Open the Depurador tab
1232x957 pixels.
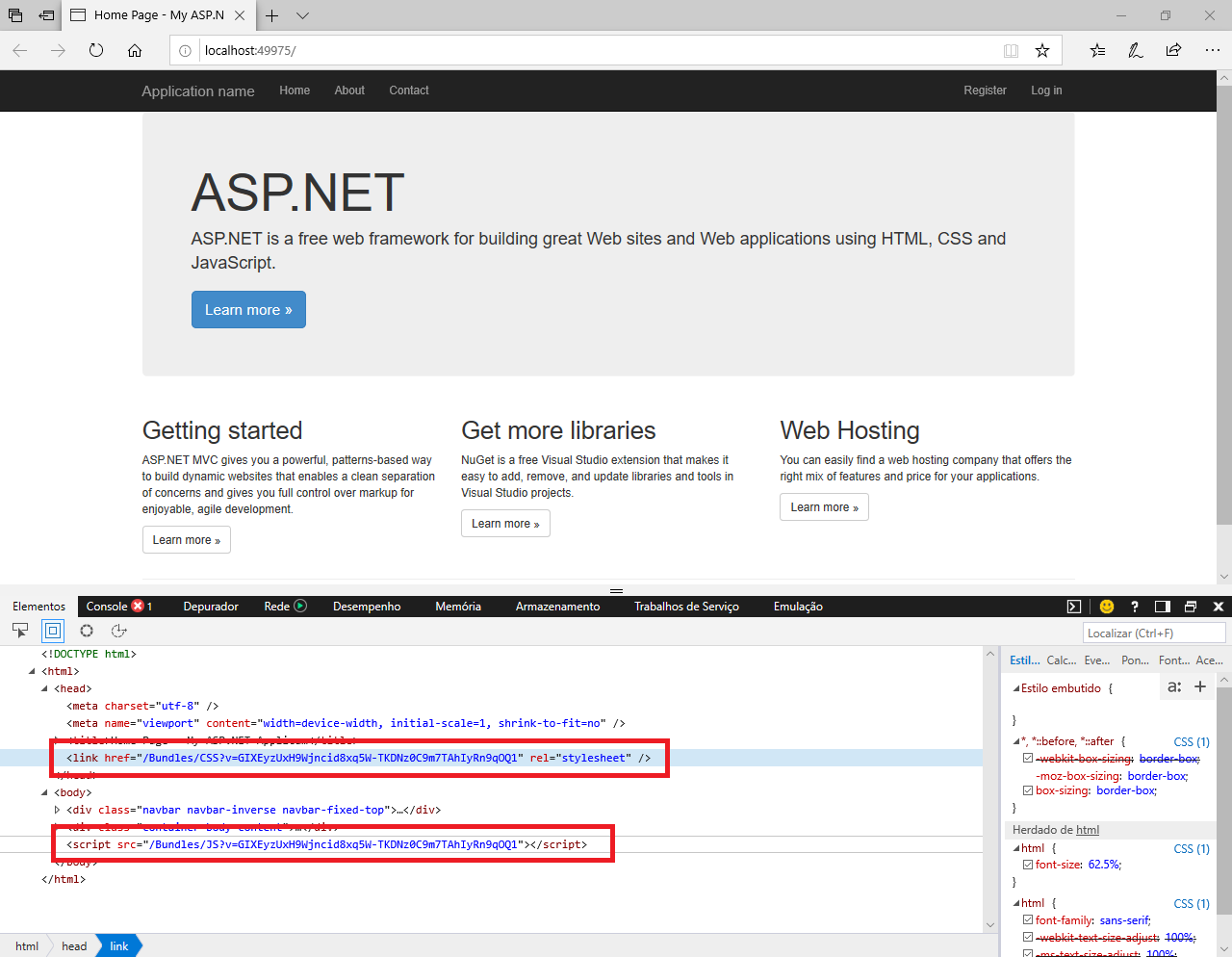211,607
